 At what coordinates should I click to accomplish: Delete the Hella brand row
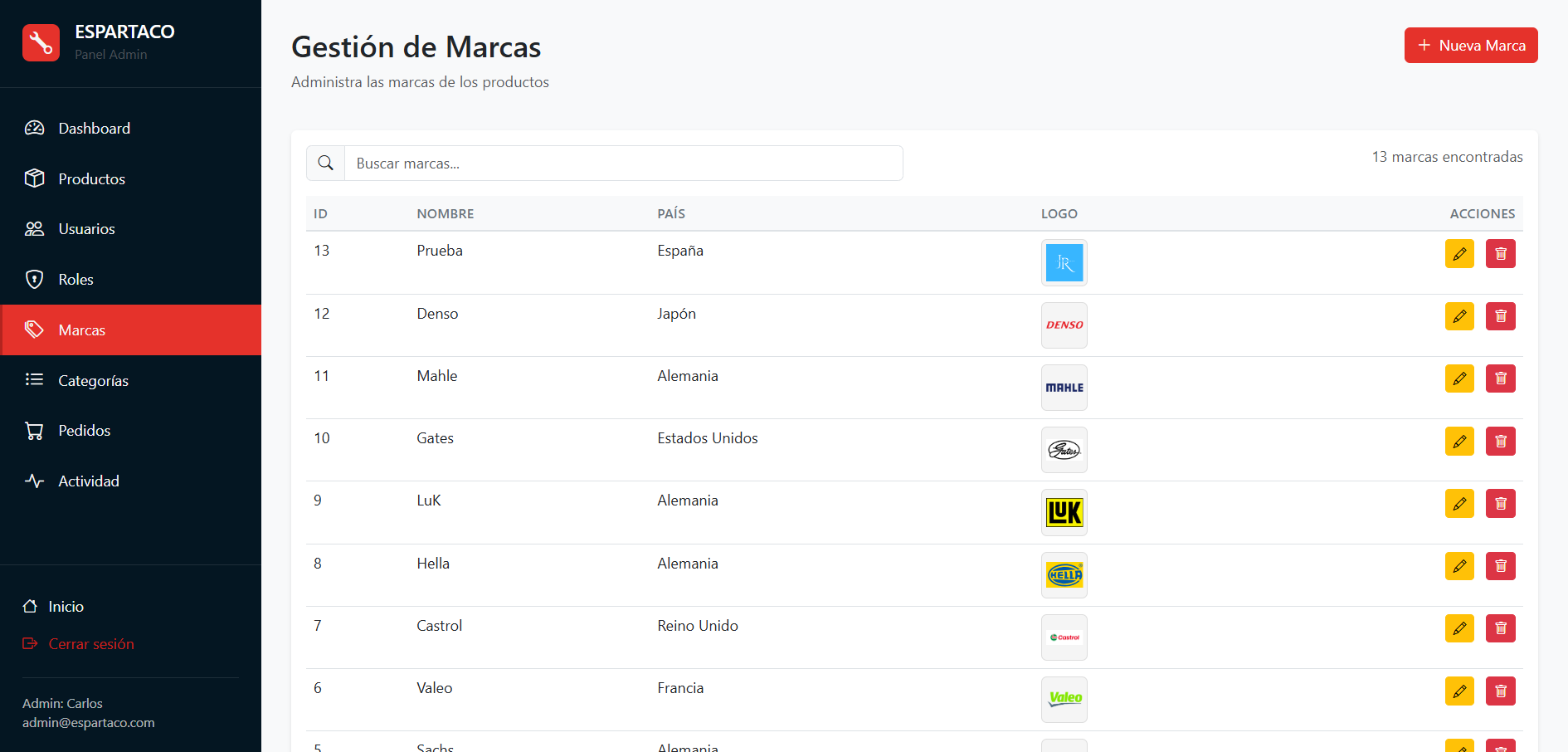coord(1501,566)
